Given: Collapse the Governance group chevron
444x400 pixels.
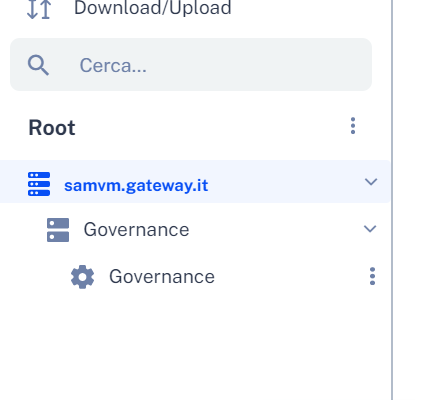Looking at the screenshot, I should tap(370, 229).
